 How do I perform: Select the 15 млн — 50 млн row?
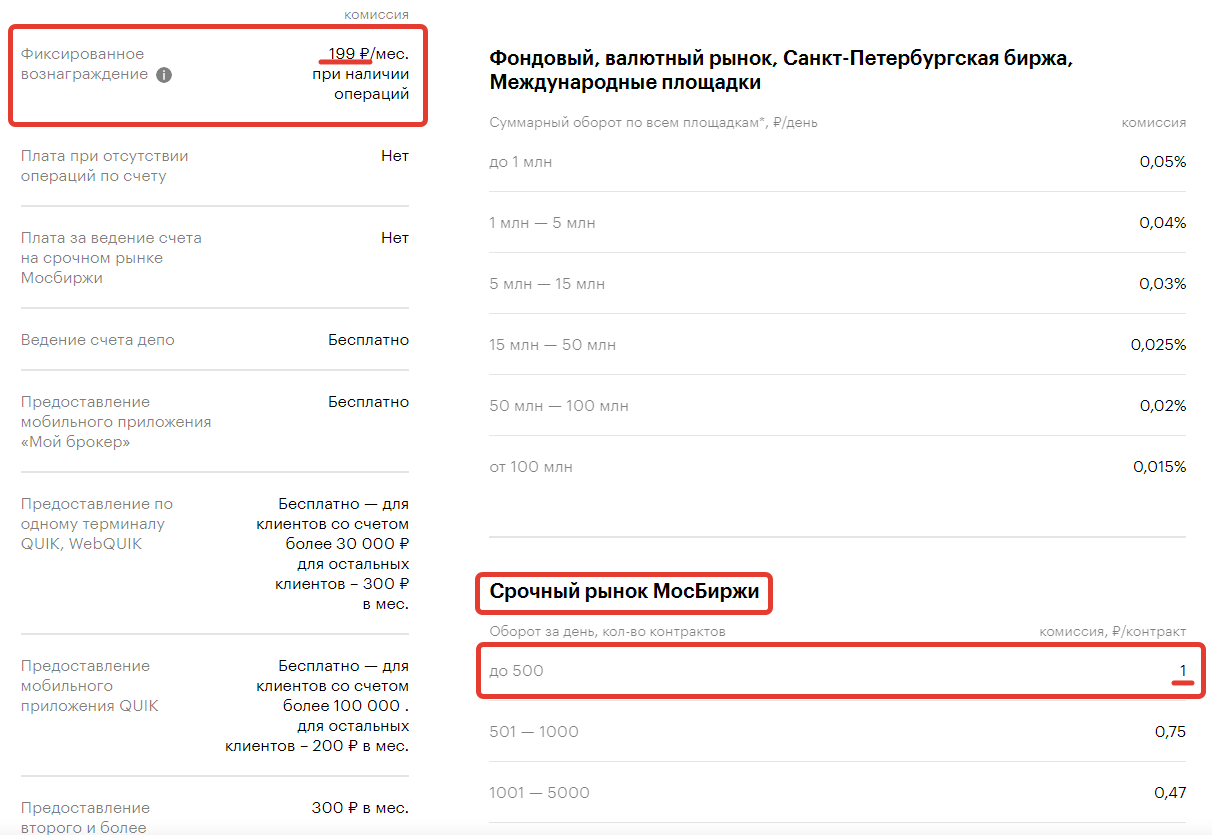point(838,345)
